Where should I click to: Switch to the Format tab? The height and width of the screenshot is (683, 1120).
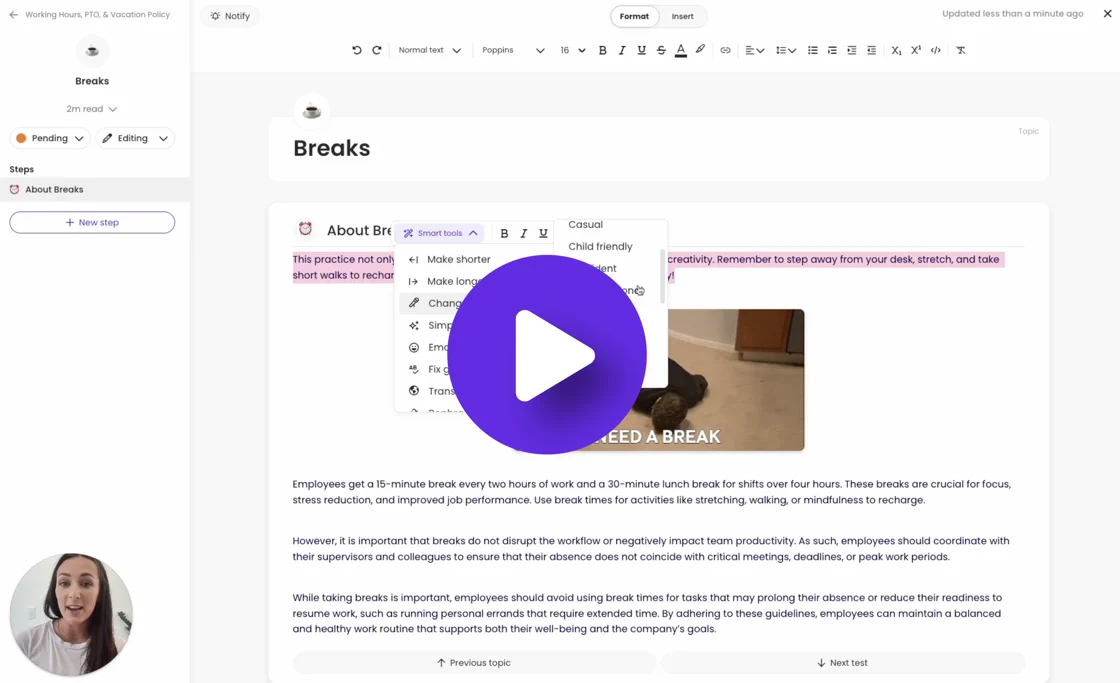[x=634, y=16]
